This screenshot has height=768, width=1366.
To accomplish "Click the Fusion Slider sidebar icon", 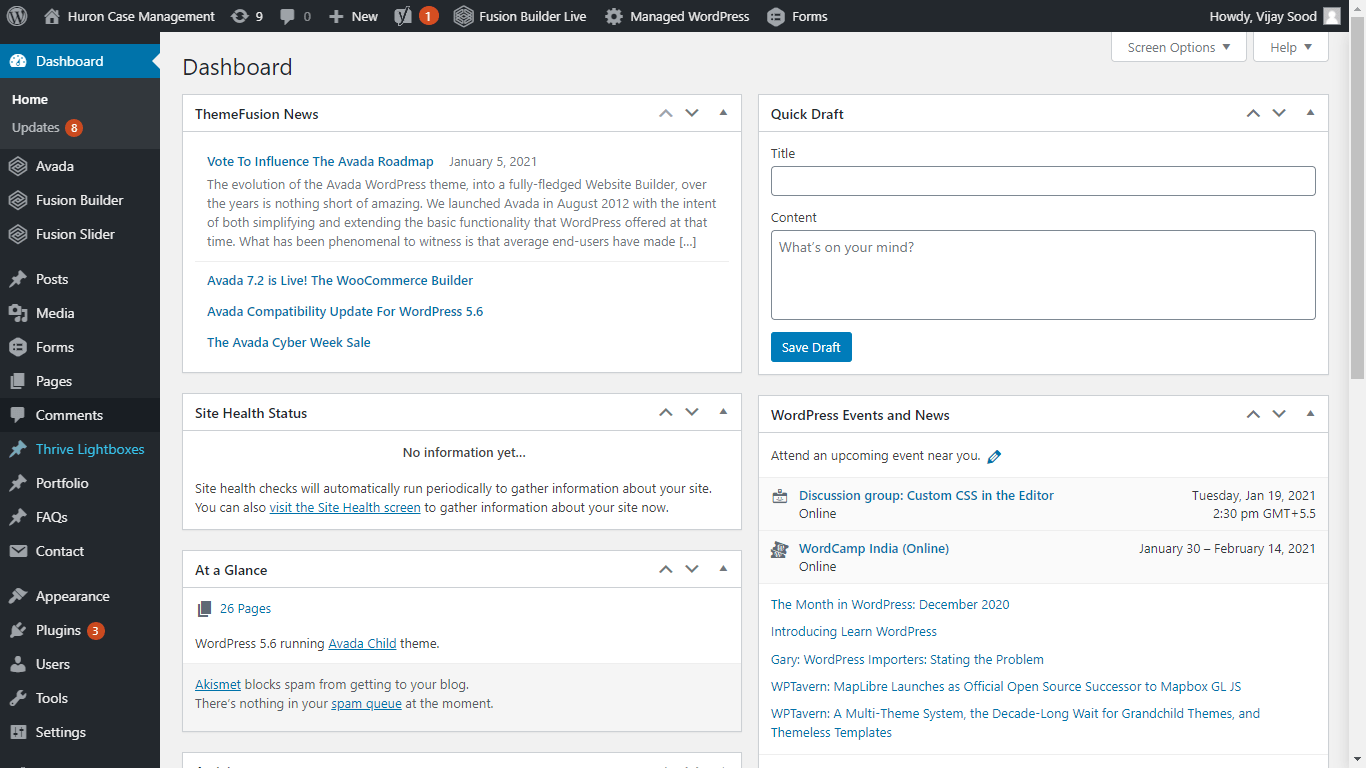I will 18,234.
